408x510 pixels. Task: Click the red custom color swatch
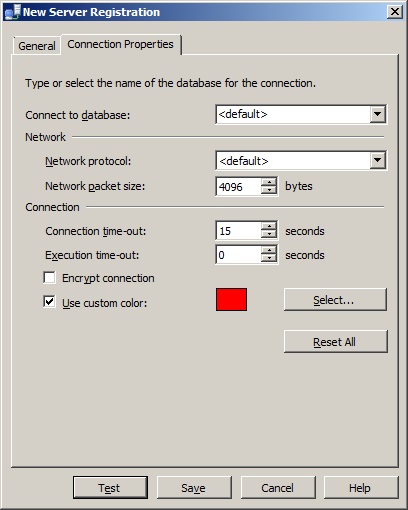pos(231,299)
